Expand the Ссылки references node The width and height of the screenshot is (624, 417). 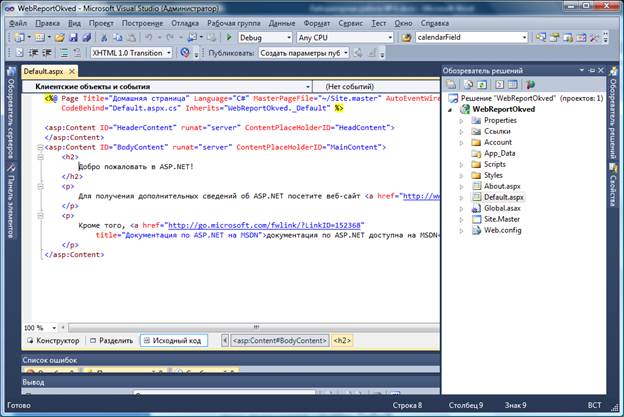(461, 131)
